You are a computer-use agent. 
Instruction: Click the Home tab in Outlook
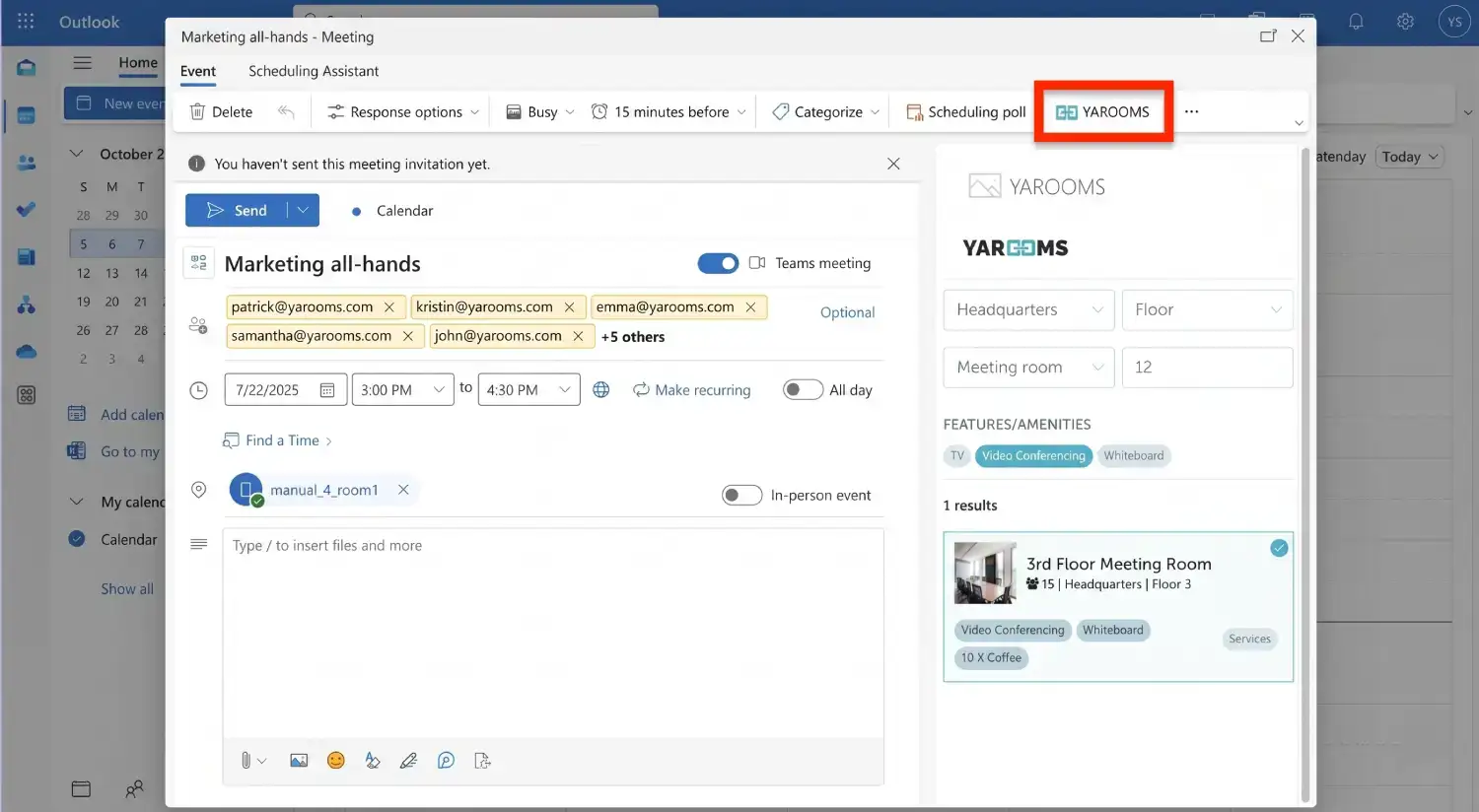138,62
